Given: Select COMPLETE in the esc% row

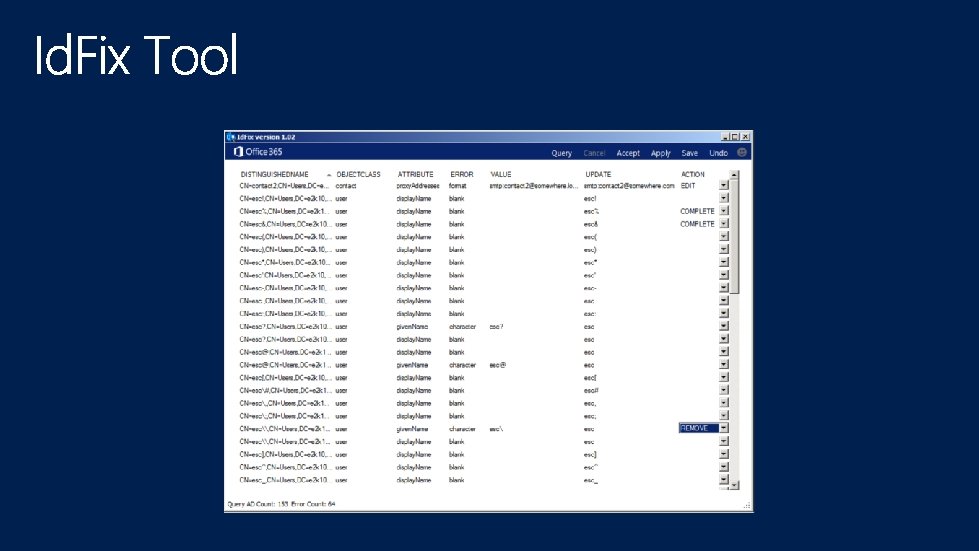Looking at the screenshot, I should click(697, 211).
